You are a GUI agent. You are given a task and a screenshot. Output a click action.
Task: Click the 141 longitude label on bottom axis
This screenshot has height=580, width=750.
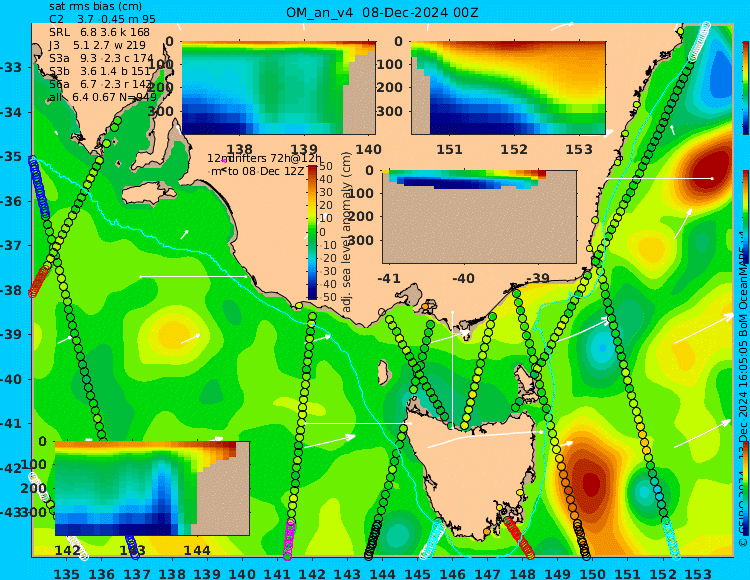click(277, 573)
